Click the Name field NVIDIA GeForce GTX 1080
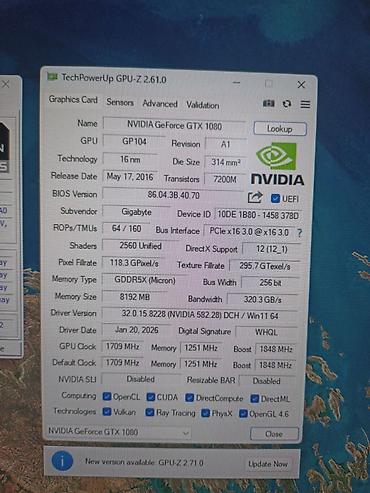This screenshot has height=493, width=370. pyautogui.click(x=174, y=125)
